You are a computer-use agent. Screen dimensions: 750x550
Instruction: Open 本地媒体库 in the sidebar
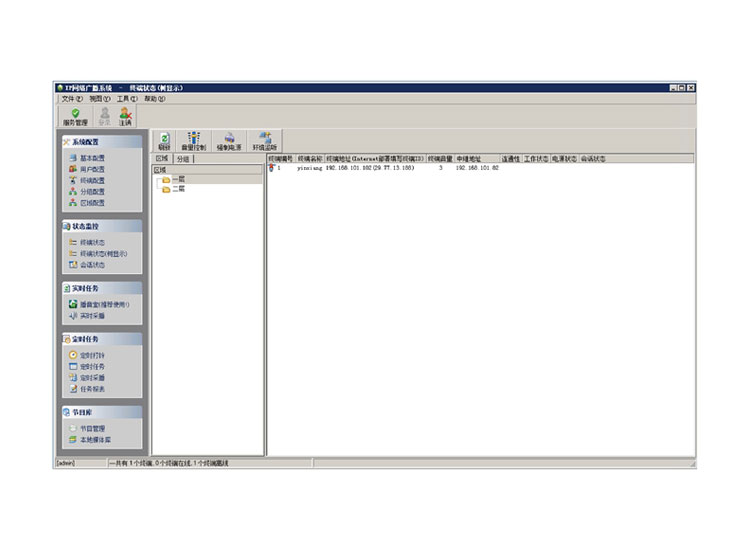pyautogui.click(x=95, y=439)
